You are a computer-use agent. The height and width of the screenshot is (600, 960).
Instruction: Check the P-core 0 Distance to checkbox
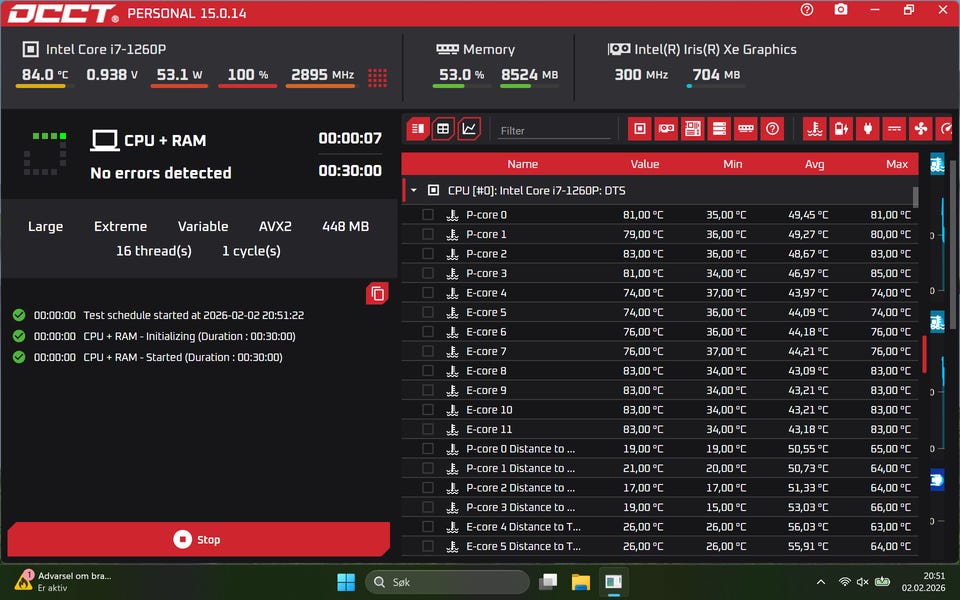428,449
